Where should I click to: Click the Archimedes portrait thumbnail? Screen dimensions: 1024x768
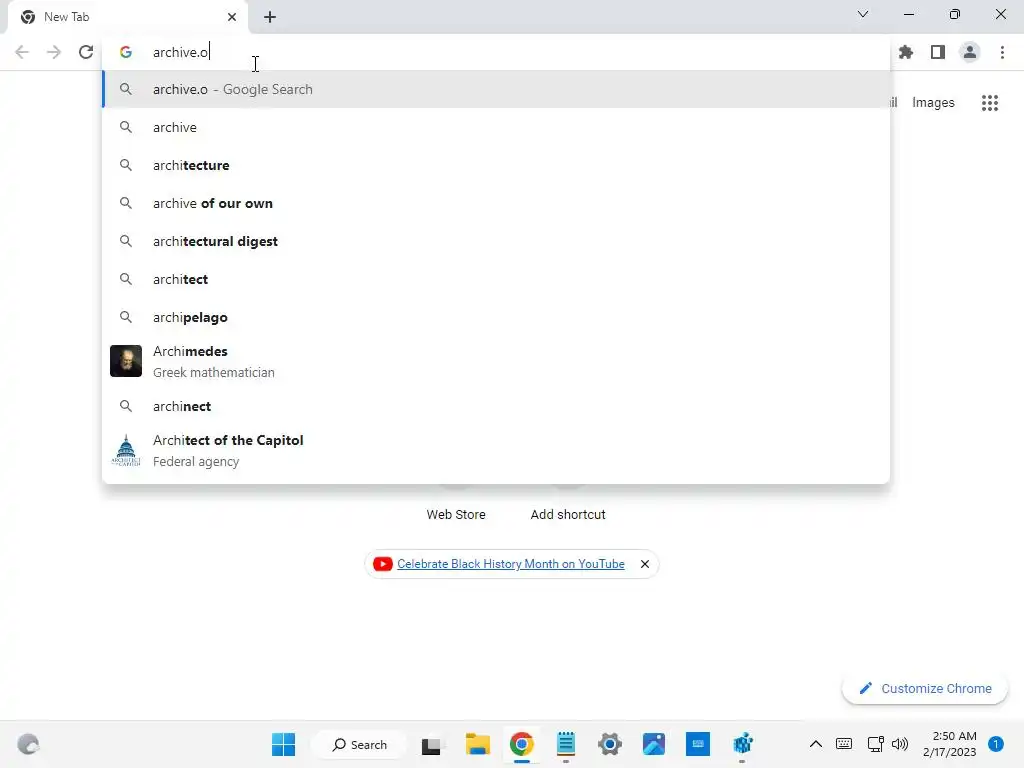[126, 361]
